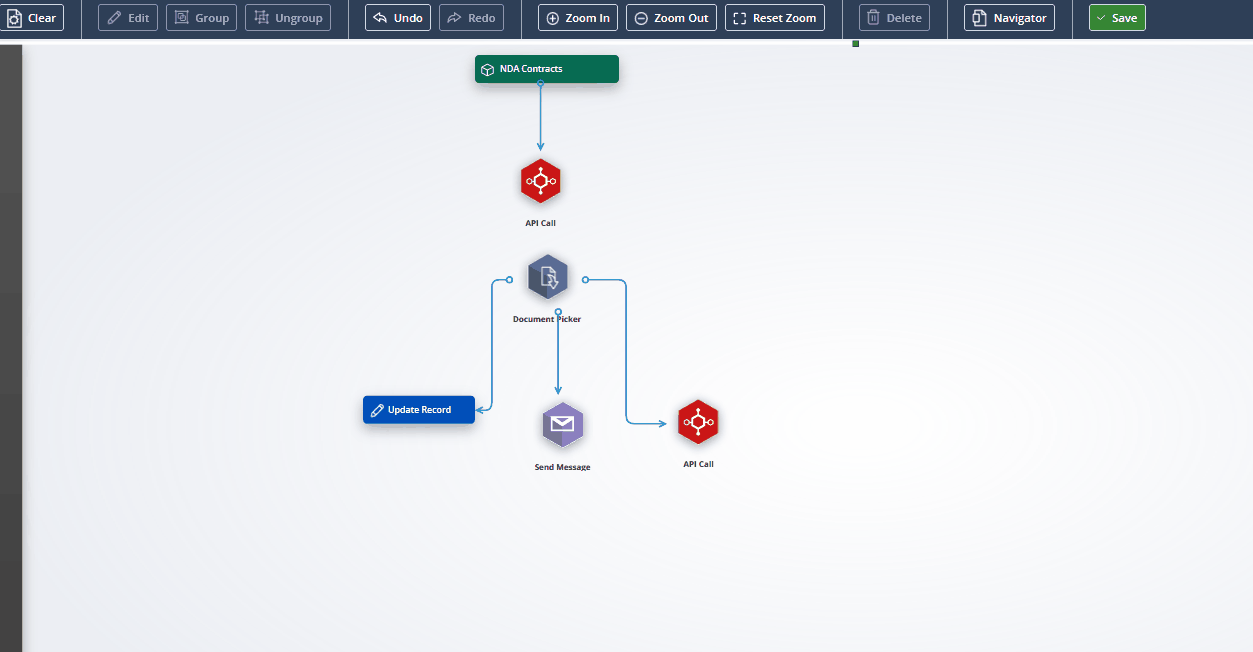Click the Redo button
The image size is (1253, 652).
point(471,18)
